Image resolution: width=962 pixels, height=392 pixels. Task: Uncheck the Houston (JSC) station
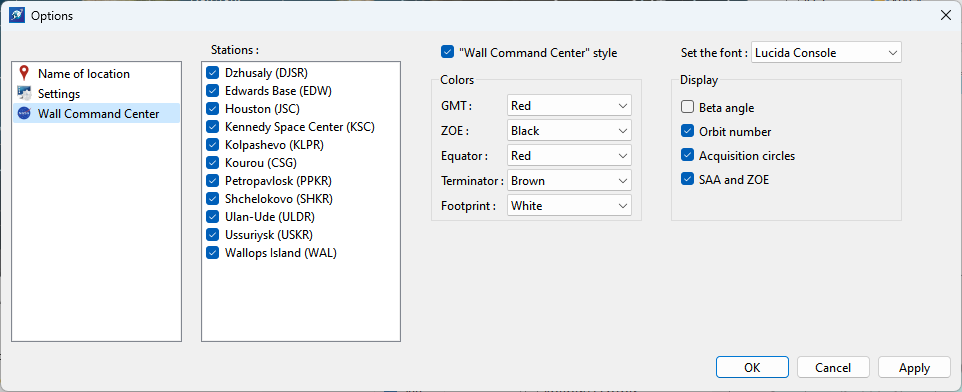tap(213, 109)
